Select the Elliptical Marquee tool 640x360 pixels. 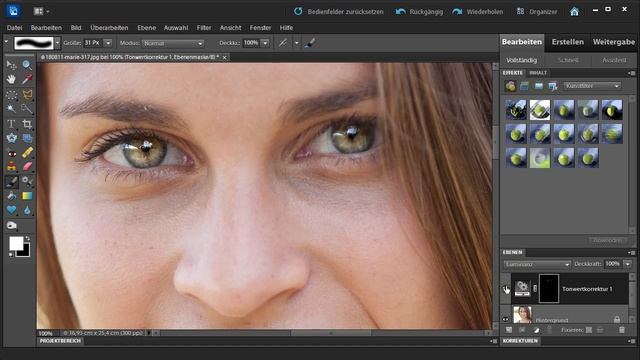pos(11,94)
